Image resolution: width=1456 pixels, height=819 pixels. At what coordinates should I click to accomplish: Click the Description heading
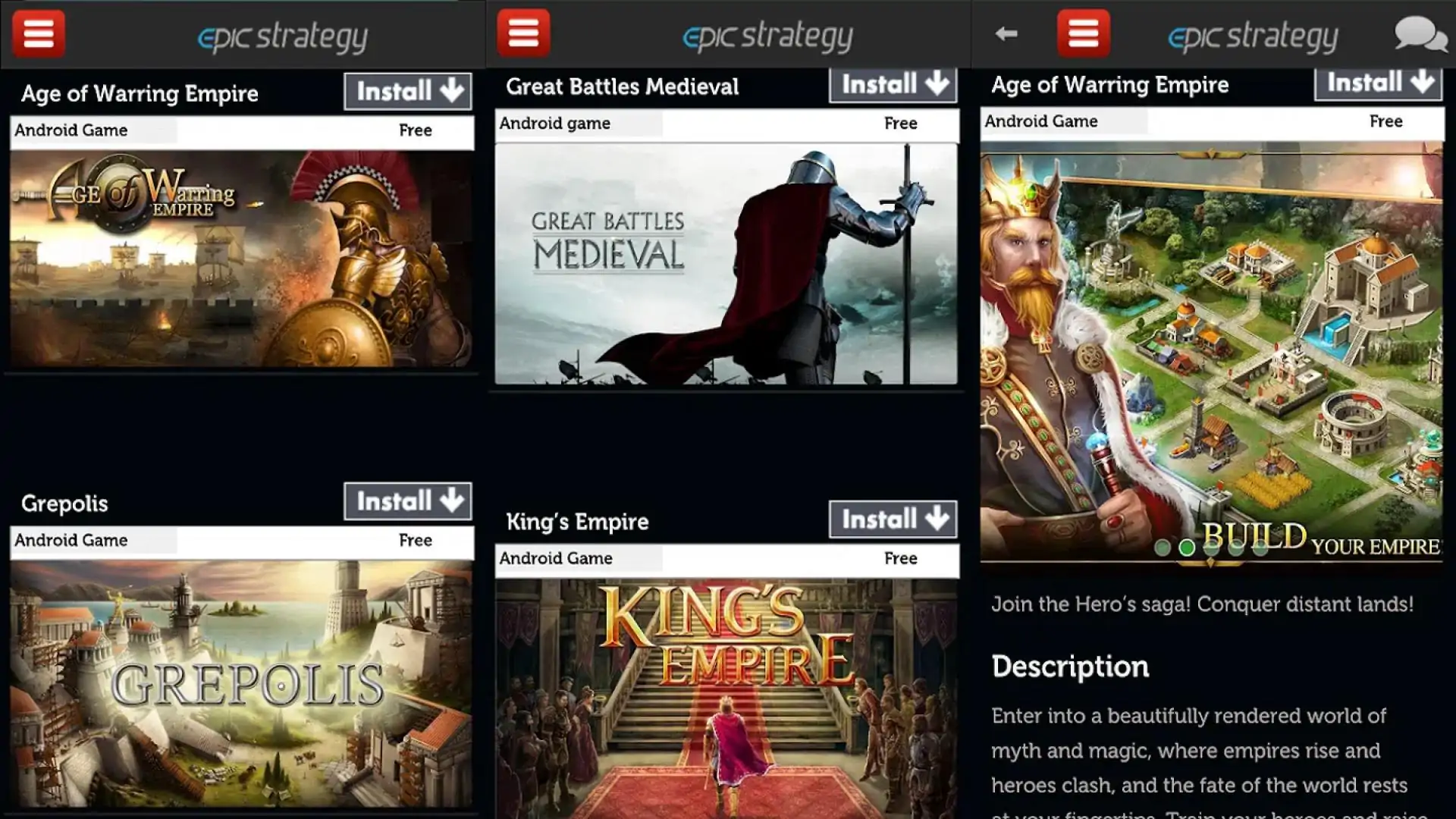pos(1070,667)
